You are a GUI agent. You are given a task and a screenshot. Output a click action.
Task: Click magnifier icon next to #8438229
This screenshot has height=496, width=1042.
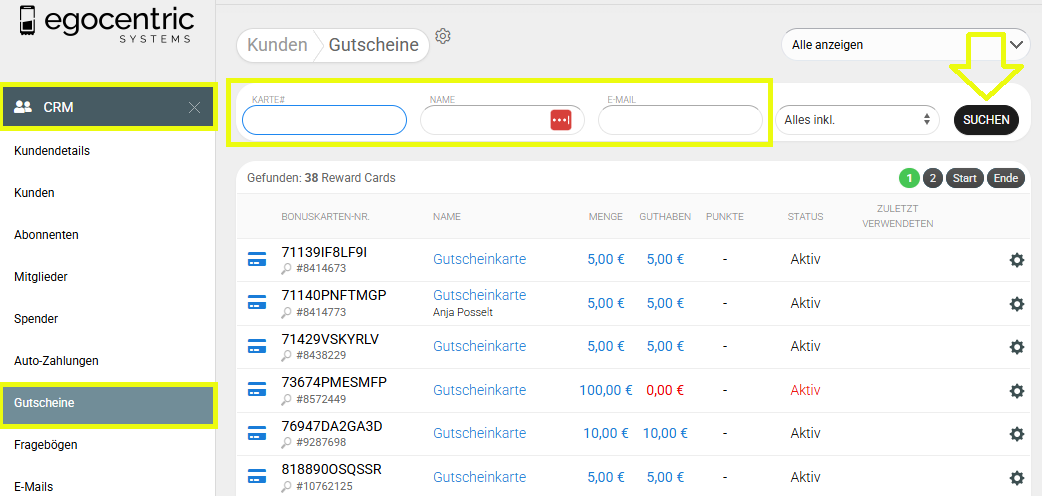287,355
